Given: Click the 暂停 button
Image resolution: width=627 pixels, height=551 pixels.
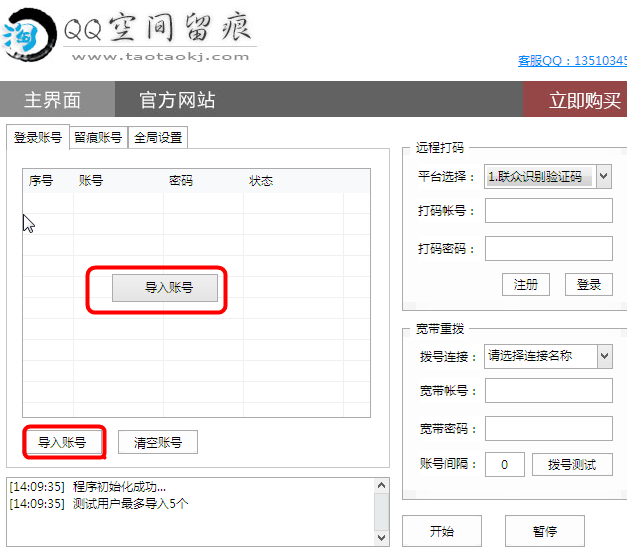Looking at the screenshot, I should click(545, 531).
